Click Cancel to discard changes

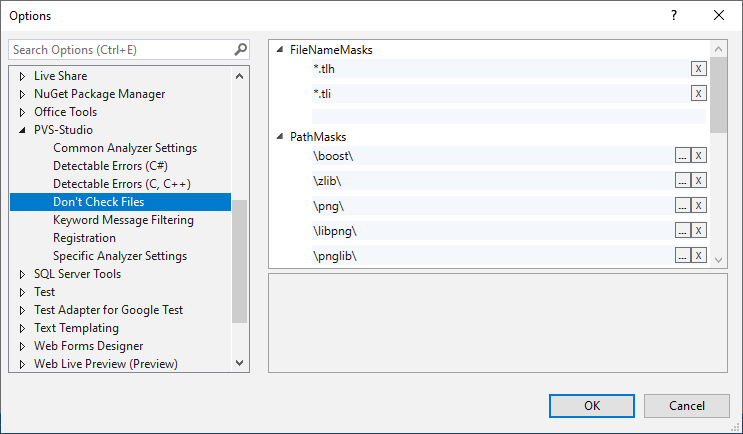click(686, 405)
